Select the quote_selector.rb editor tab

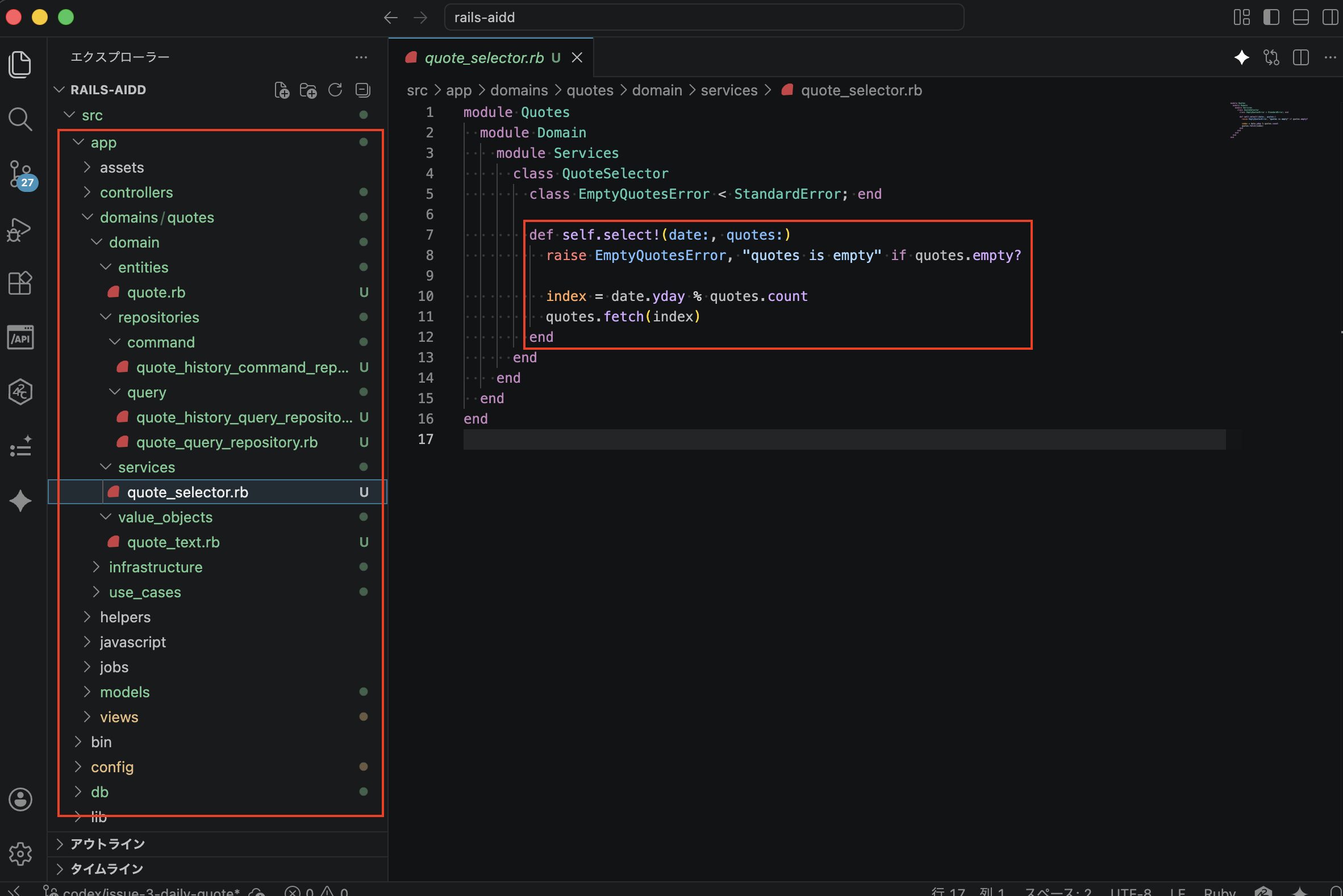coord(483,58)
